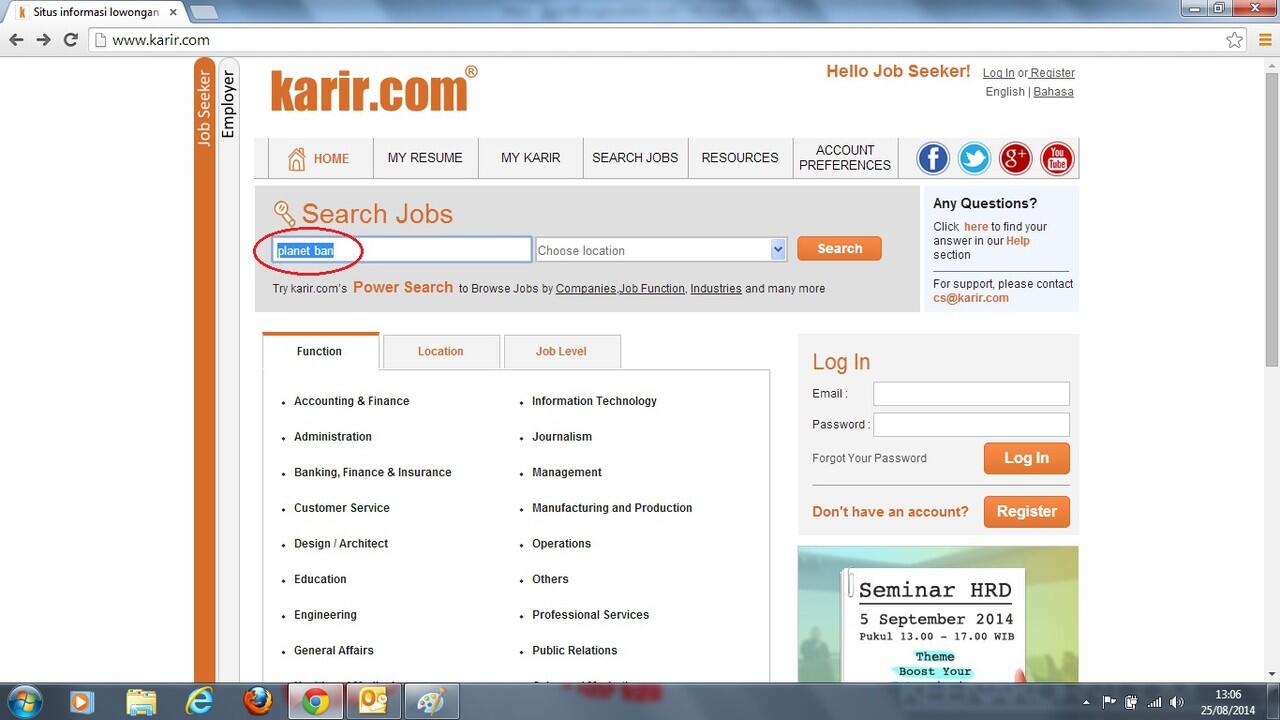Open a new browser tab
The height and width of the screenshot is (720, 1280).
pos(204,13)
